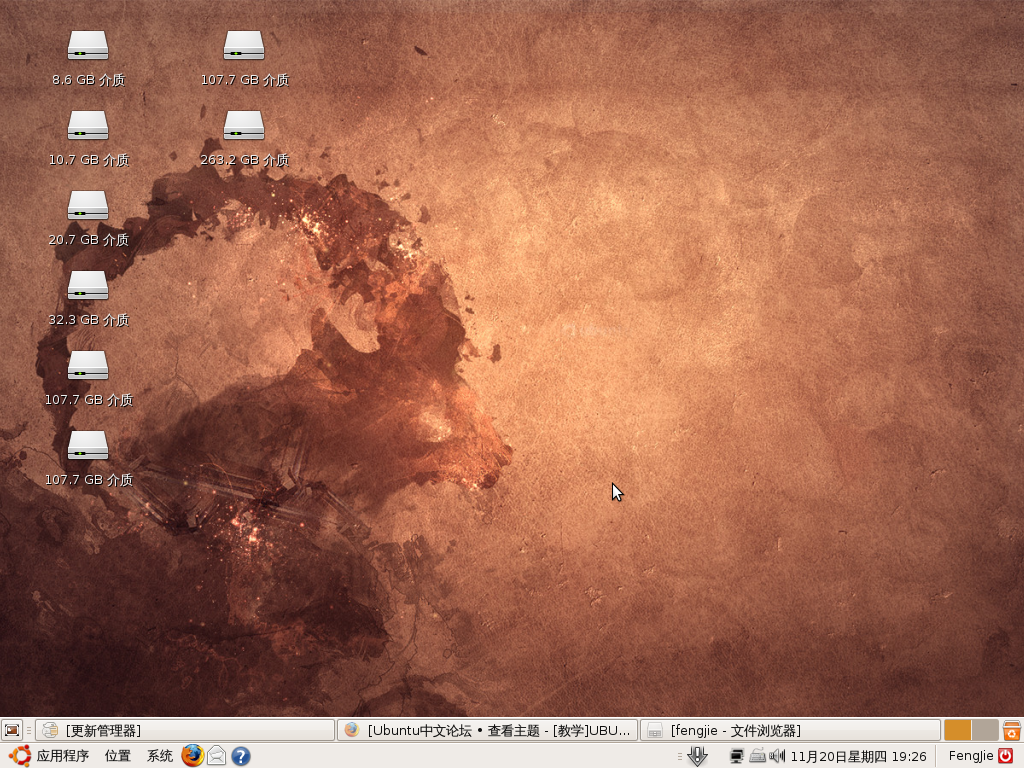Select the 10.7 GB media drive icon

(x=88, y=125)
